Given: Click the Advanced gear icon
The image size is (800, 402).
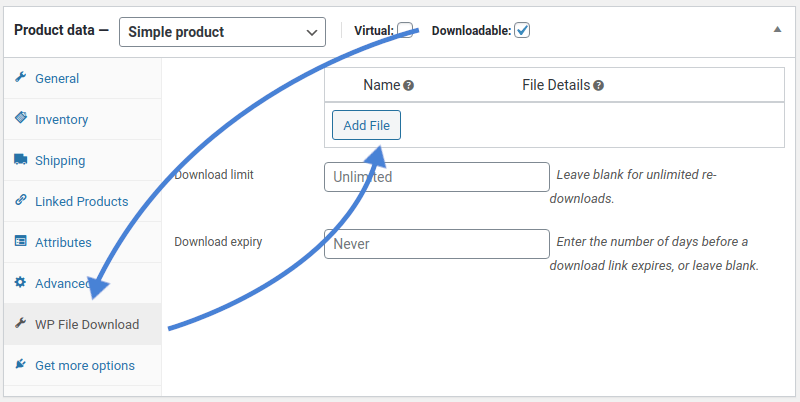Looking at the screenshot, I should (20, 283).
